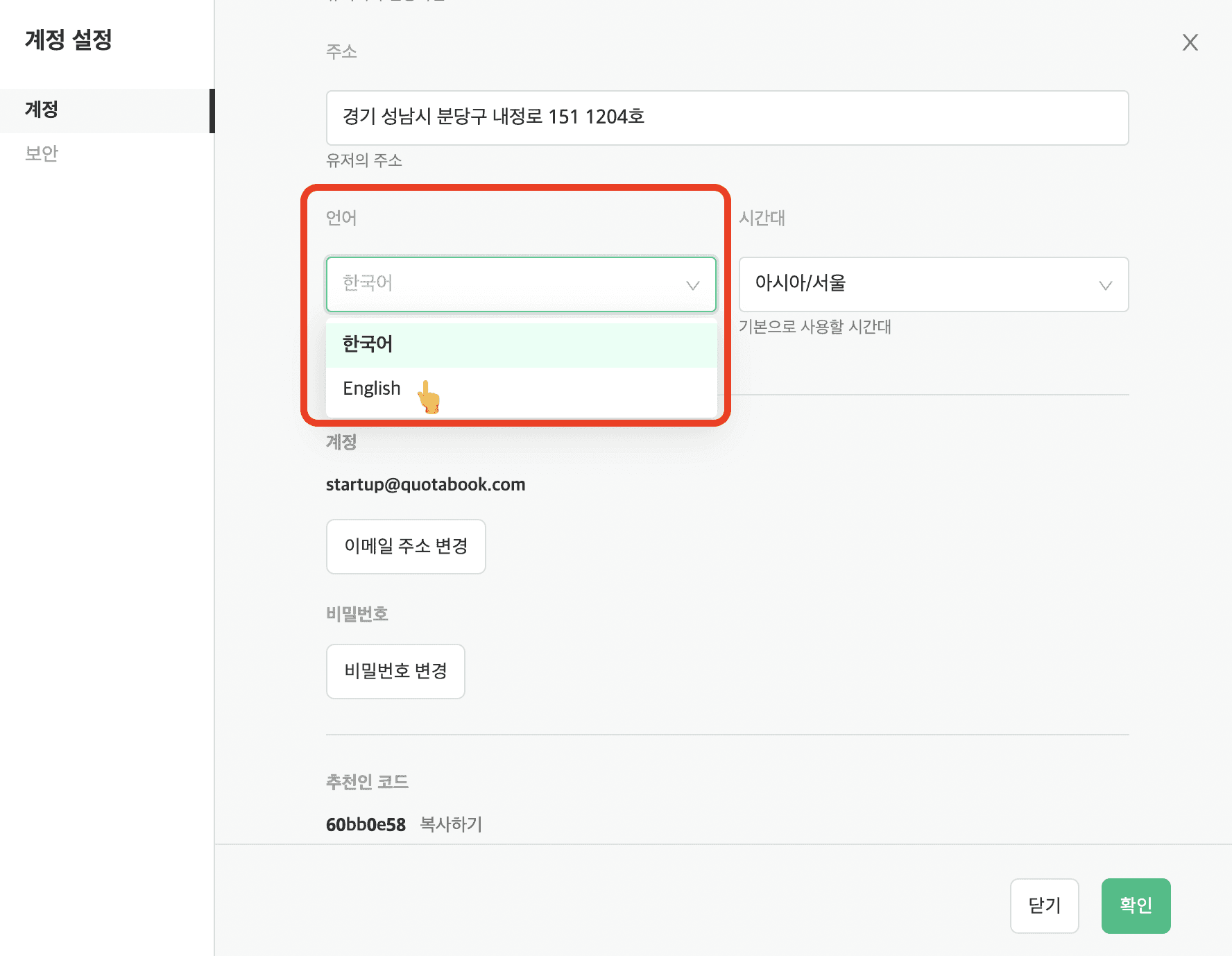The height and width of the screenshot is (956, 1232).
Task: Click the 시간대 field label
Action: pyautogui.click(x=762, y=218)
